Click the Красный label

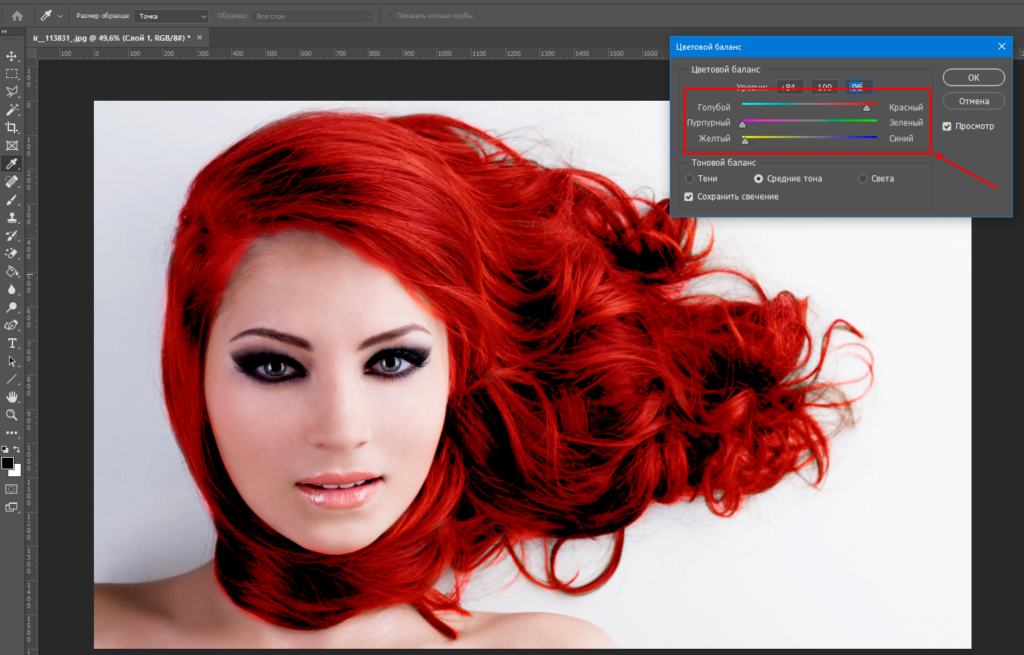pyautogui.click(x=906, y=107)
